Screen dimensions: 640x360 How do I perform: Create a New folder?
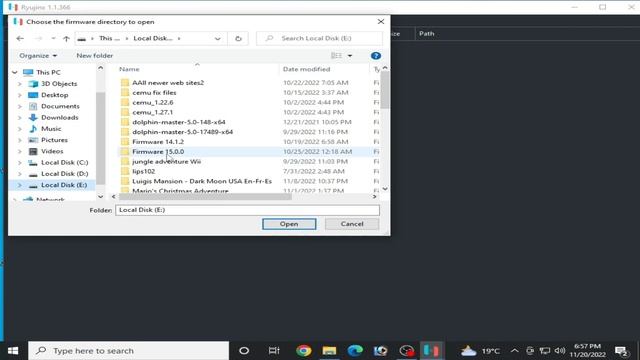tap(95, 56)
